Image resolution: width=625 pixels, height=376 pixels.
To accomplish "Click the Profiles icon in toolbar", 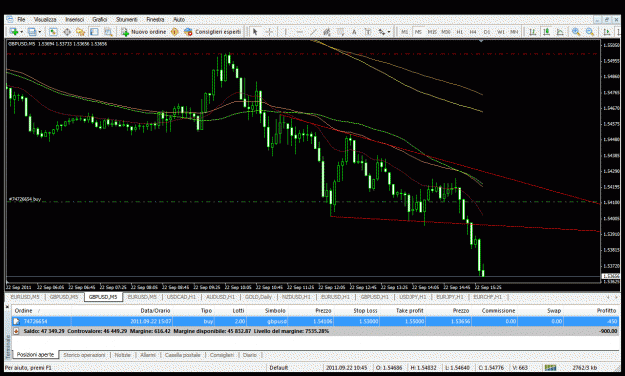I will [x=32, y=31].
